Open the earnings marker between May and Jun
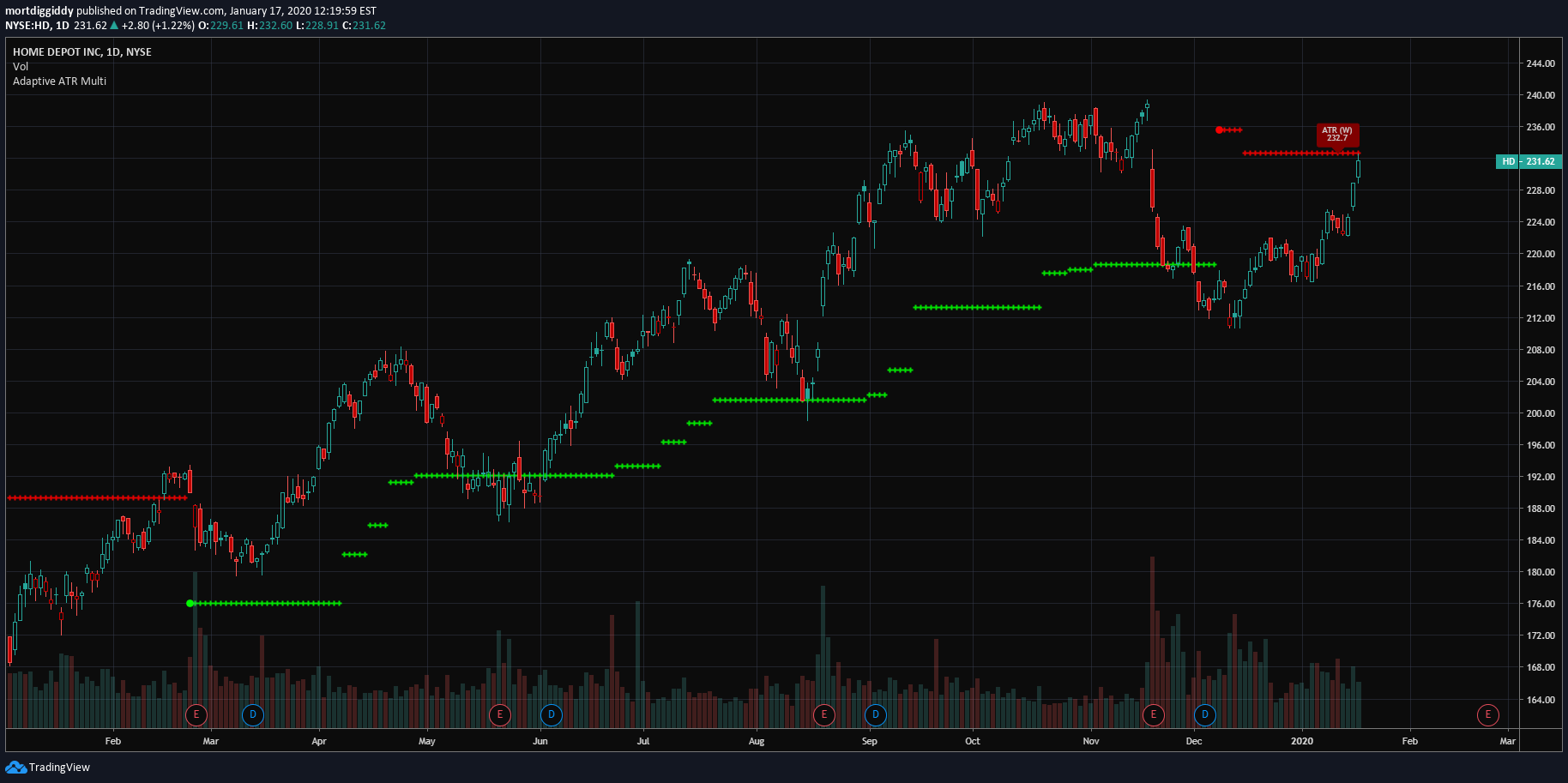The width and height of the screenshot is (1568, 783). pos(500,714)
